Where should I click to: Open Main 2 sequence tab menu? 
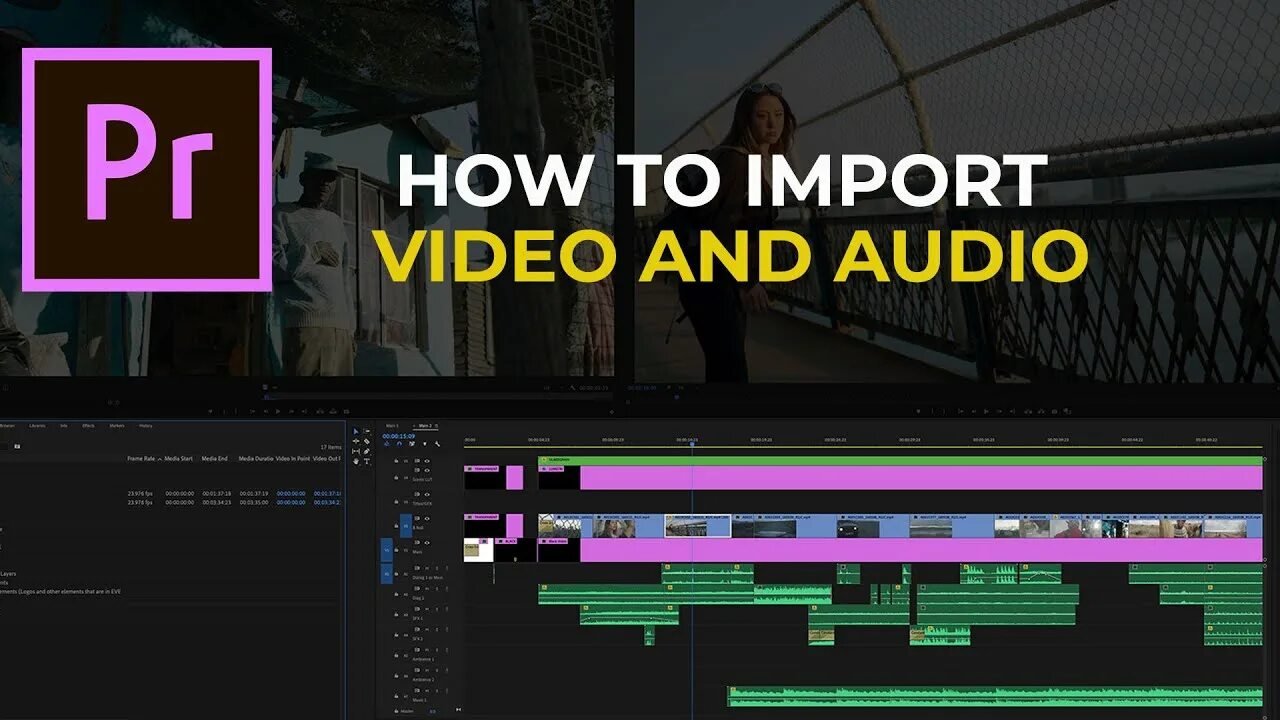tap(436, 425)
